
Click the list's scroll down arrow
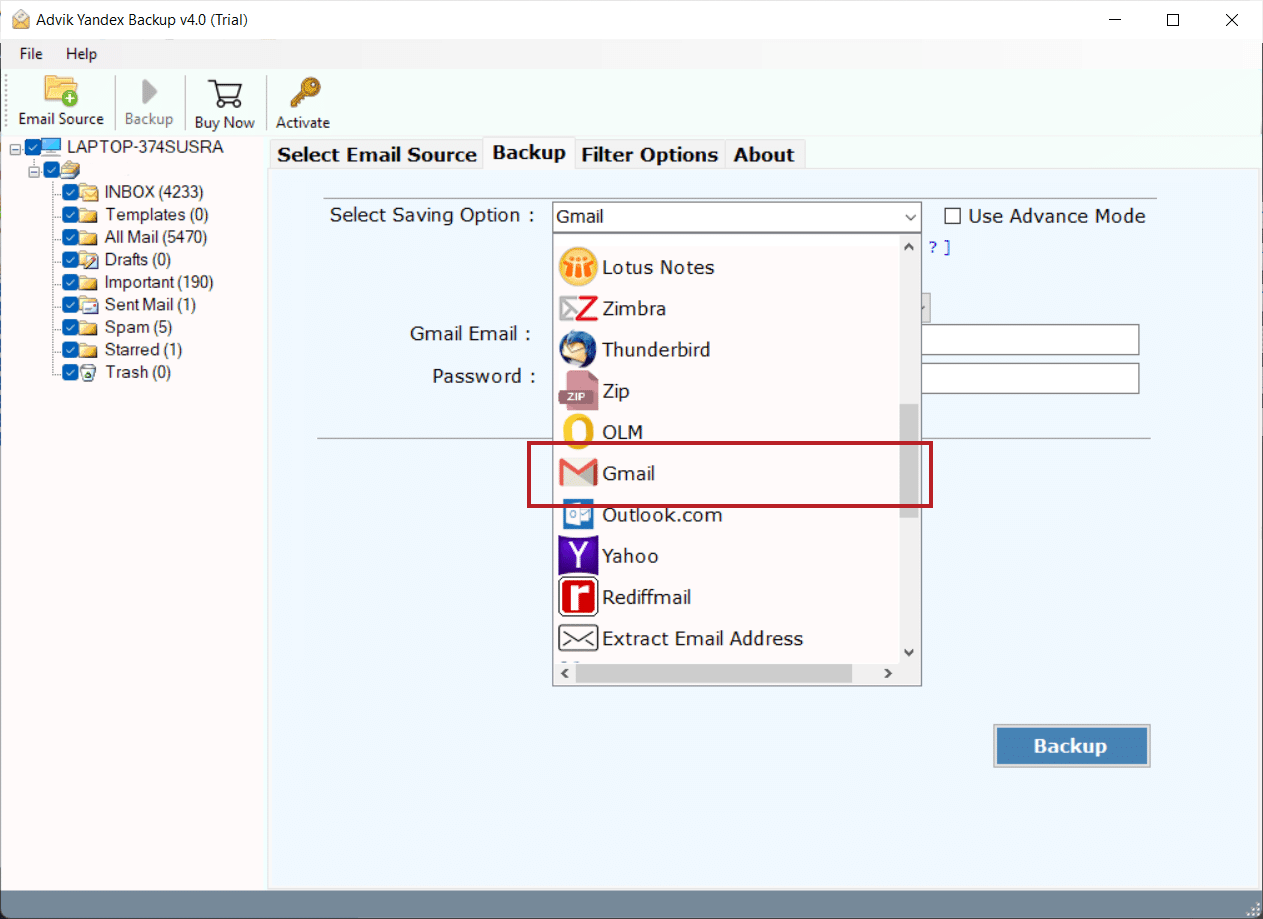click(909, 652)
